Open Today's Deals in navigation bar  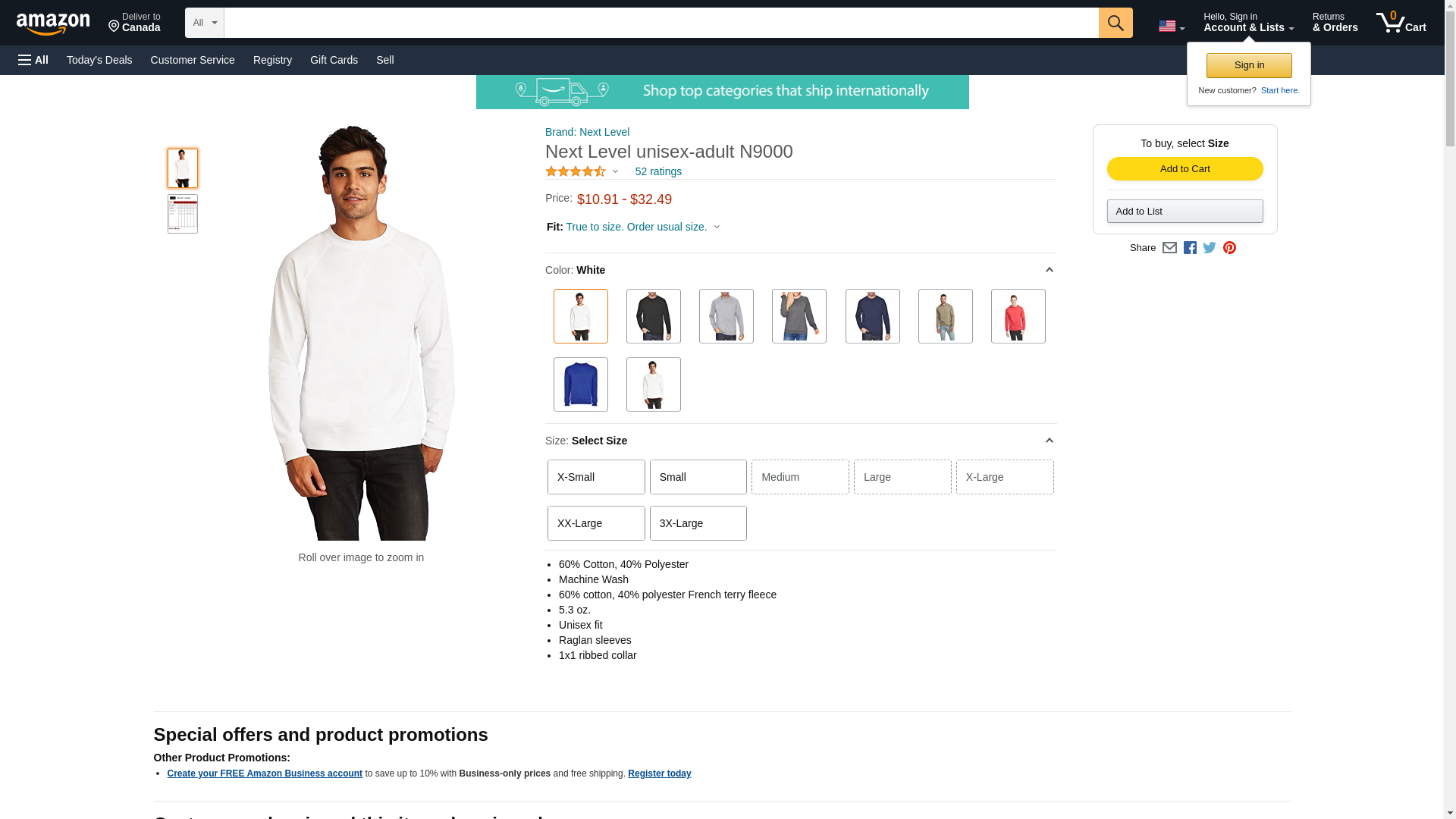[99, 60]
